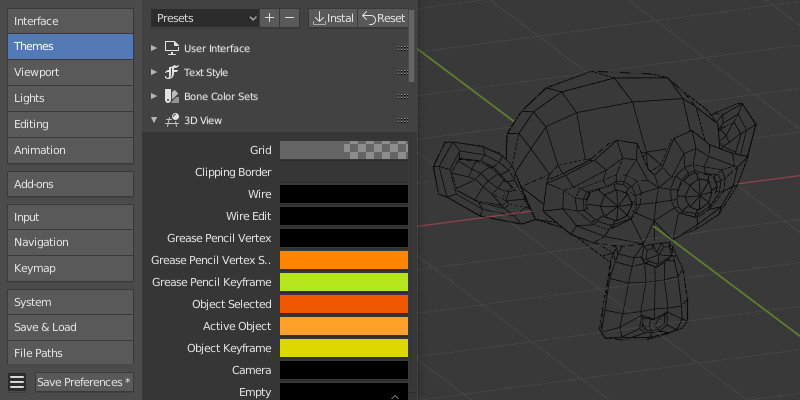Image resolution: width=800 pixels, height=400 pixels.
Task: Open the Add-ons section
Action: 70,184
